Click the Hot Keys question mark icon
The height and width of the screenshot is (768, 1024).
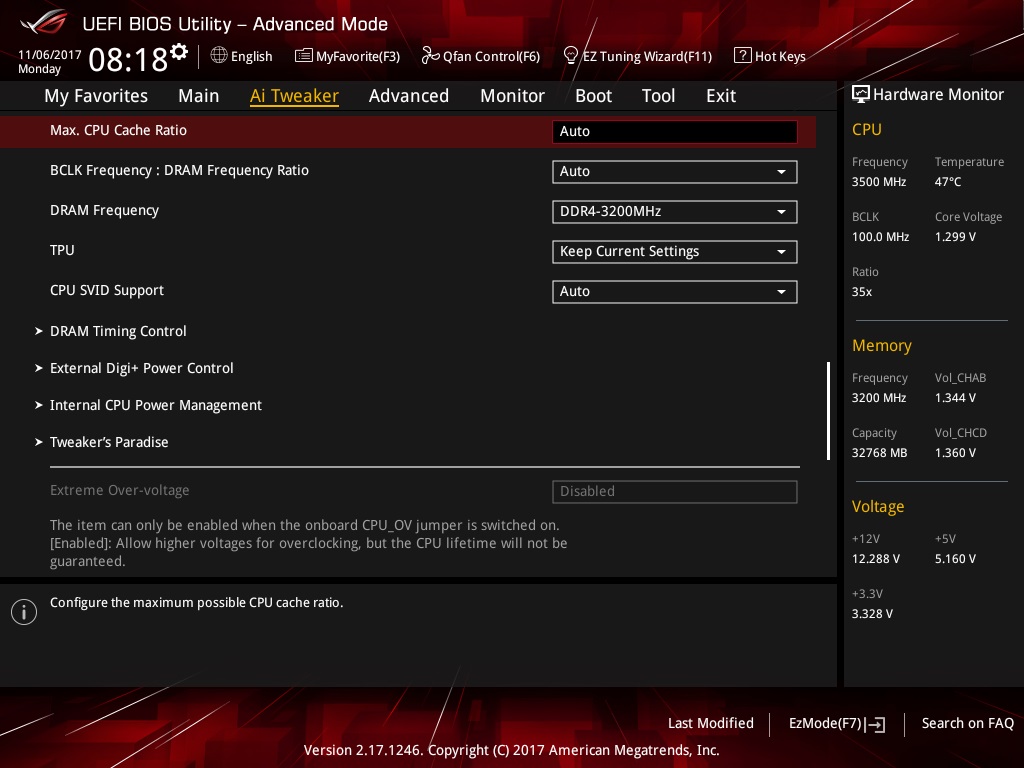pyautogui.click(x=743, y=56)
